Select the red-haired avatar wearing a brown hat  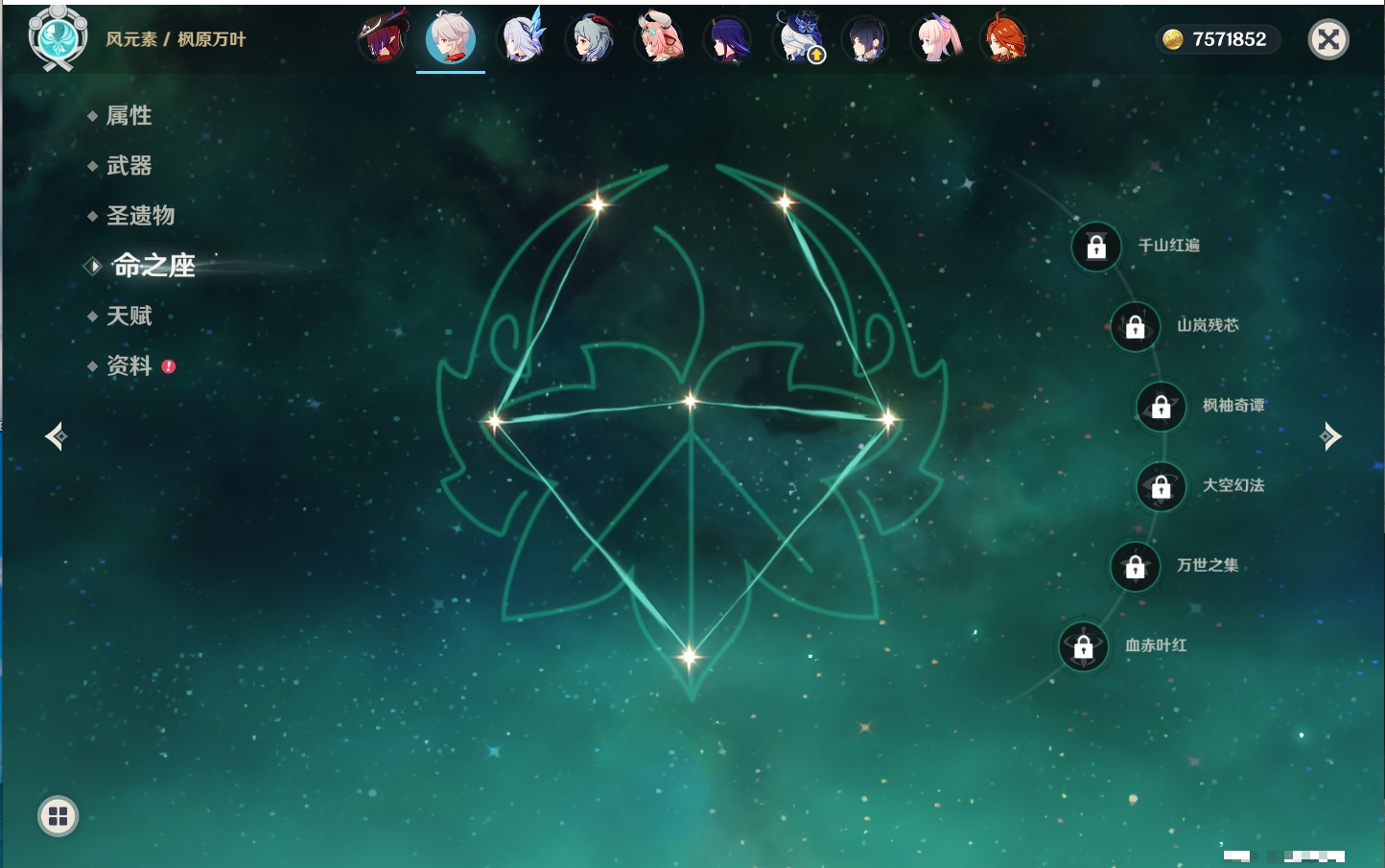383,38
